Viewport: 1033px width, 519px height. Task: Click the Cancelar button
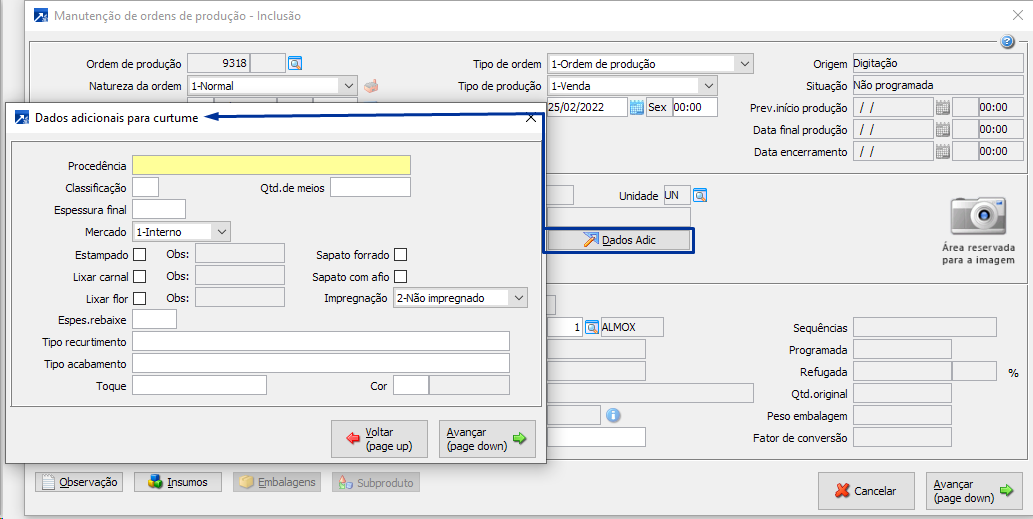click(x=866, y=491)
